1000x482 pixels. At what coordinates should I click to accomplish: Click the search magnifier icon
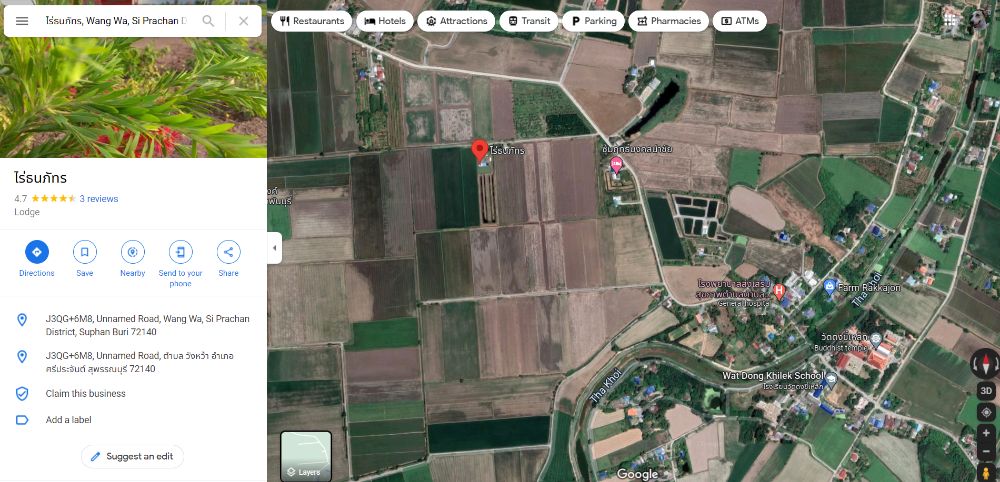(208, 21)
